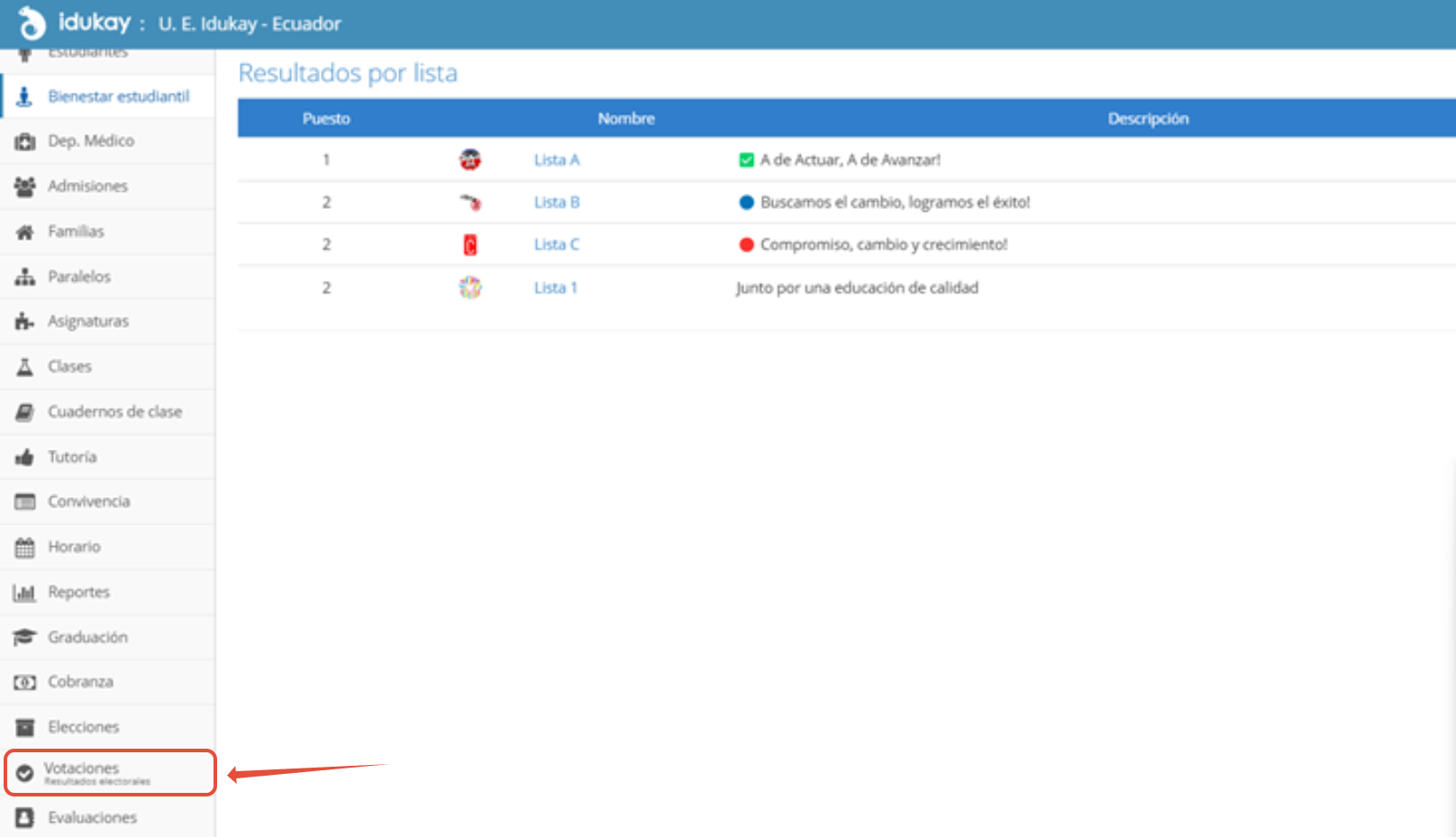Click the U. E. Idukay - Ecuador title
Viewport: 1456px width, 837px height.
coord(250,24)
